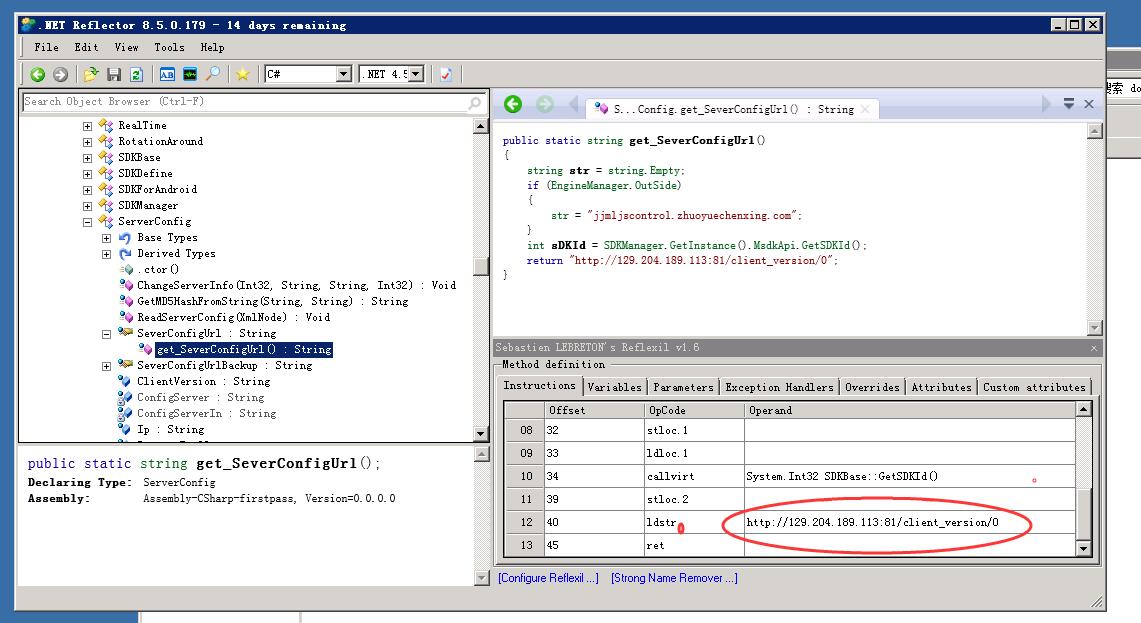Click the Analyzer icon with green waveform
The width and height of the screenshot is (1141, 623).
pyautogui.click(x=189, y=74)
